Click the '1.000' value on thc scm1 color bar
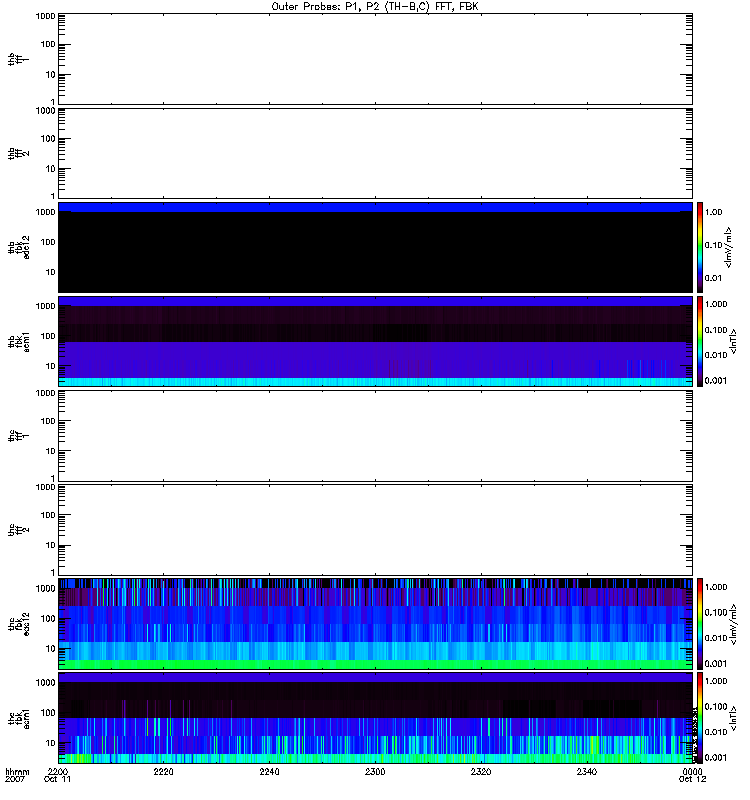750x800 pixels. (716, 681)
